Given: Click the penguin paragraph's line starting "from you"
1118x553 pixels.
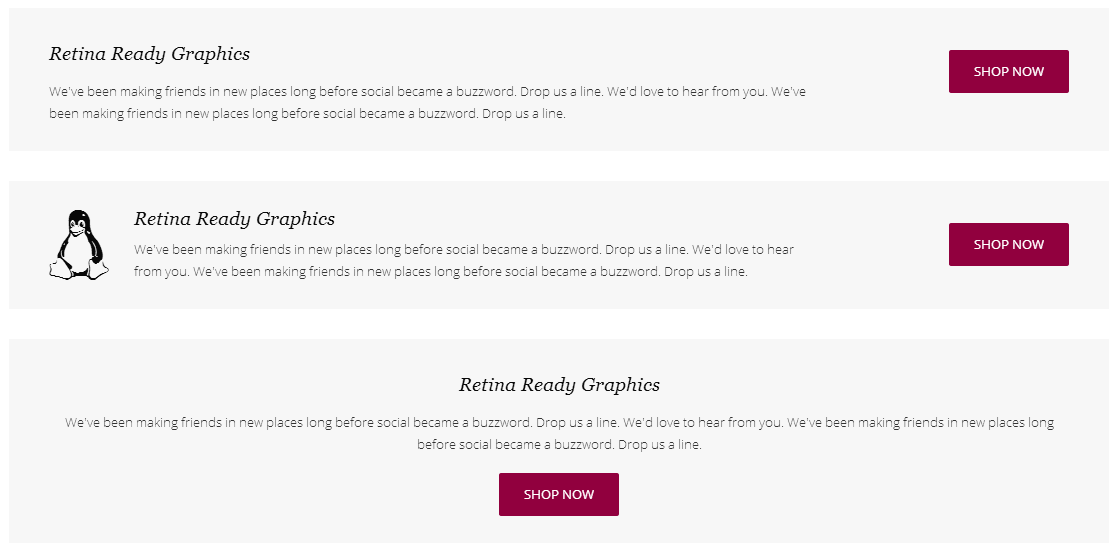Looking at the screenshot, I should click(440, 271).
